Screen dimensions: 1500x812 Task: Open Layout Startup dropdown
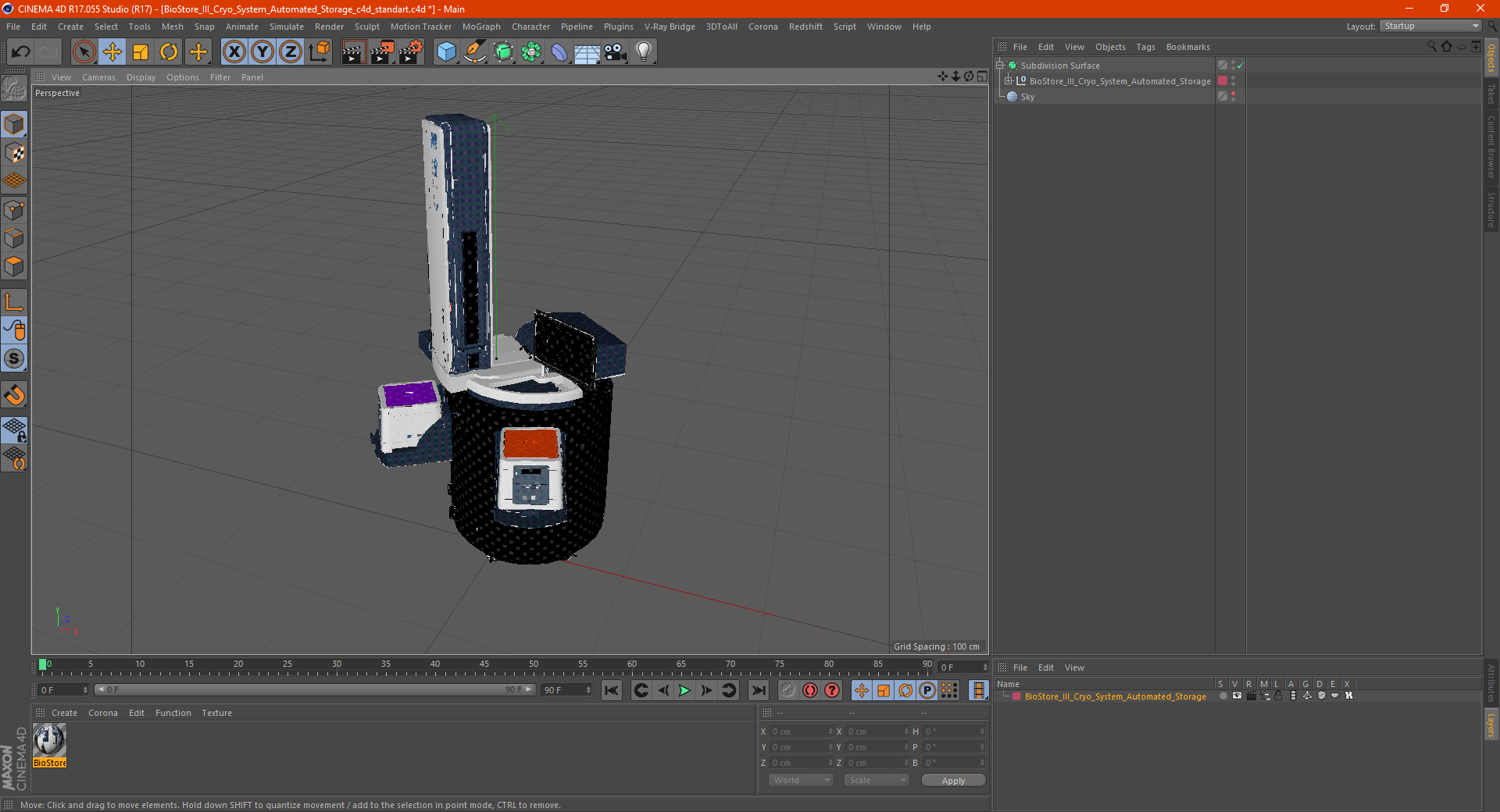[x=1430, y=26]
